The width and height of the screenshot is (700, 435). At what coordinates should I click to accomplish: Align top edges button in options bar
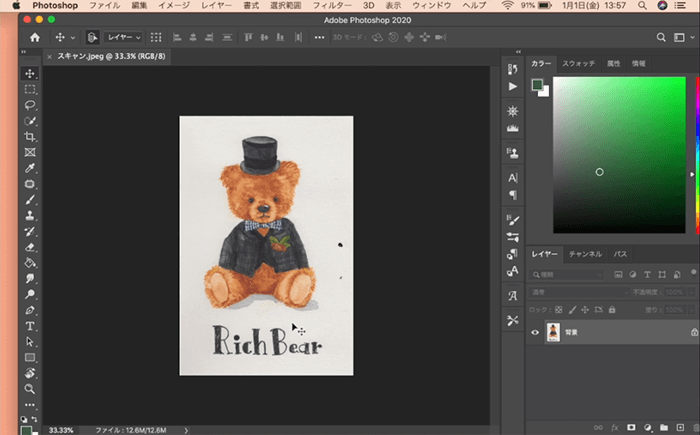click(x=248, y=38)
